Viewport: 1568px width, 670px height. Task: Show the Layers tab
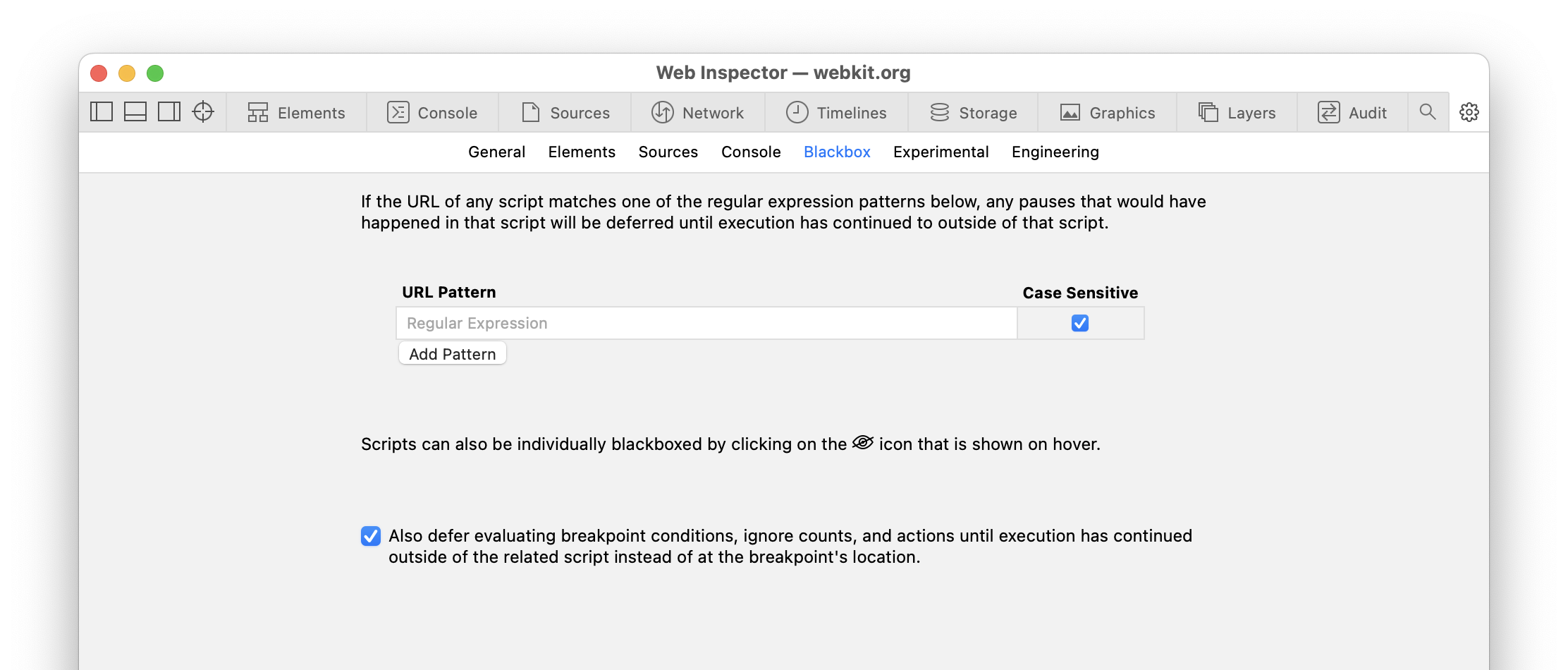tap(1237, 113)
